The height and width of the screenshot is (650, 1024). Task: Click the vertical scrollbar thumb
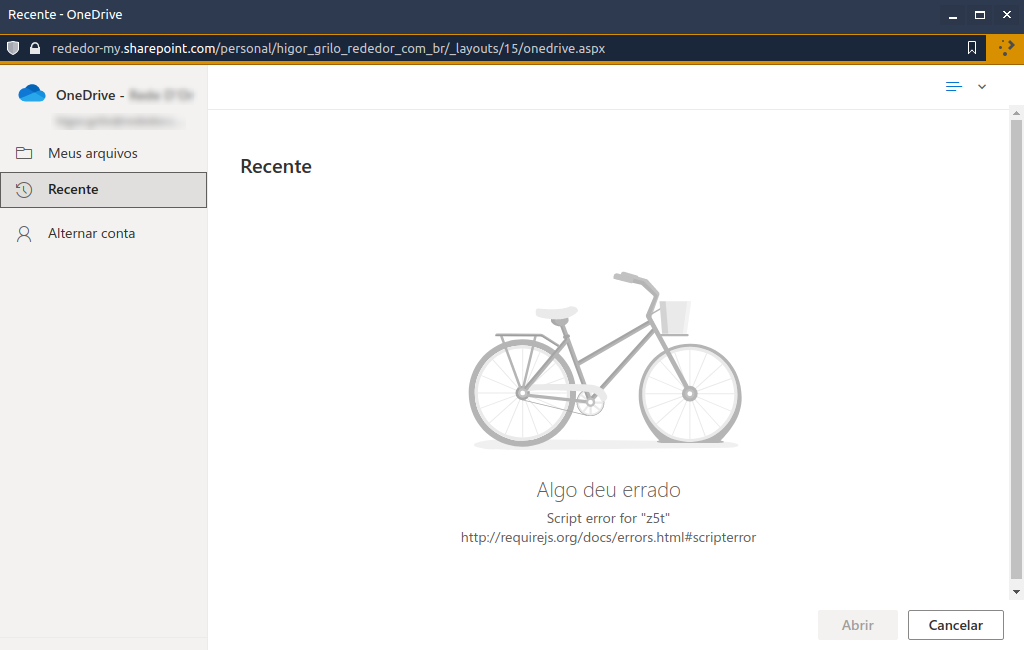coord(1016,349)
